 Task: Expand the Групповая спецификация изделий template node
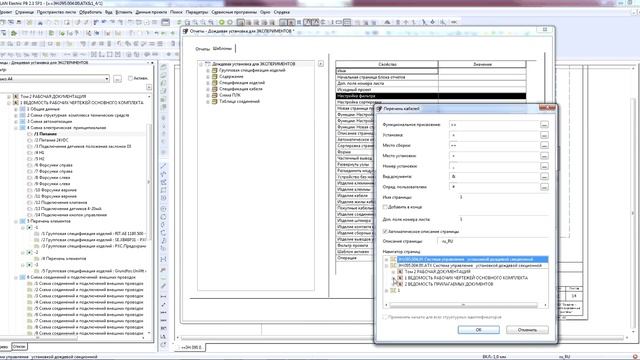point(208,70)
